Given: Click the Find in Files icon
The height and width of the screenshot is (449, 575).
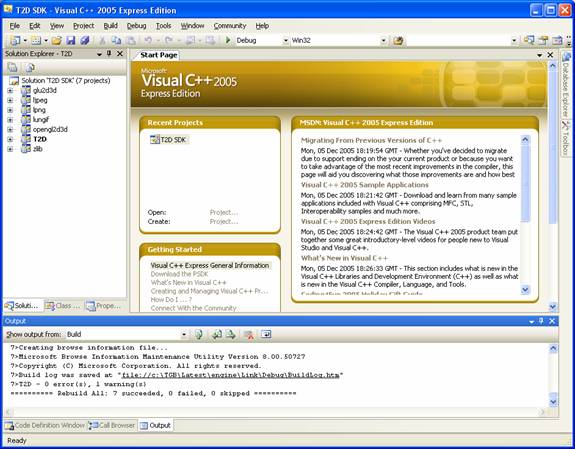Looking at the screenshot, I should coord(398,40).
